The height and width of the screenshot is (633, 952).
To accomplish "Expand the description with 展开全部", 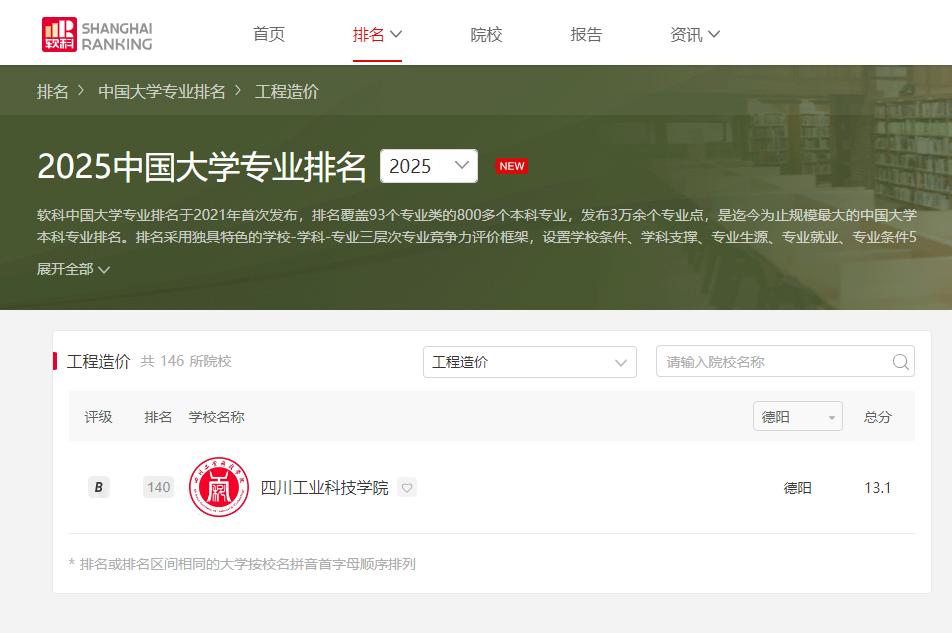I will click(x=73, y=269).
